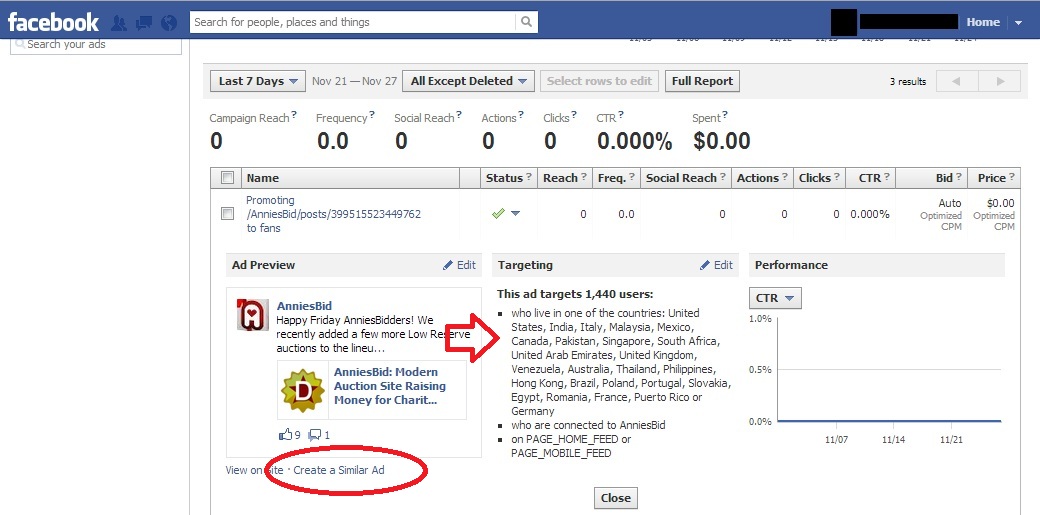This screenshot has height=515, width=1040.
Task: Click the AnniesBid page profile picture
Action: point(252,314)
